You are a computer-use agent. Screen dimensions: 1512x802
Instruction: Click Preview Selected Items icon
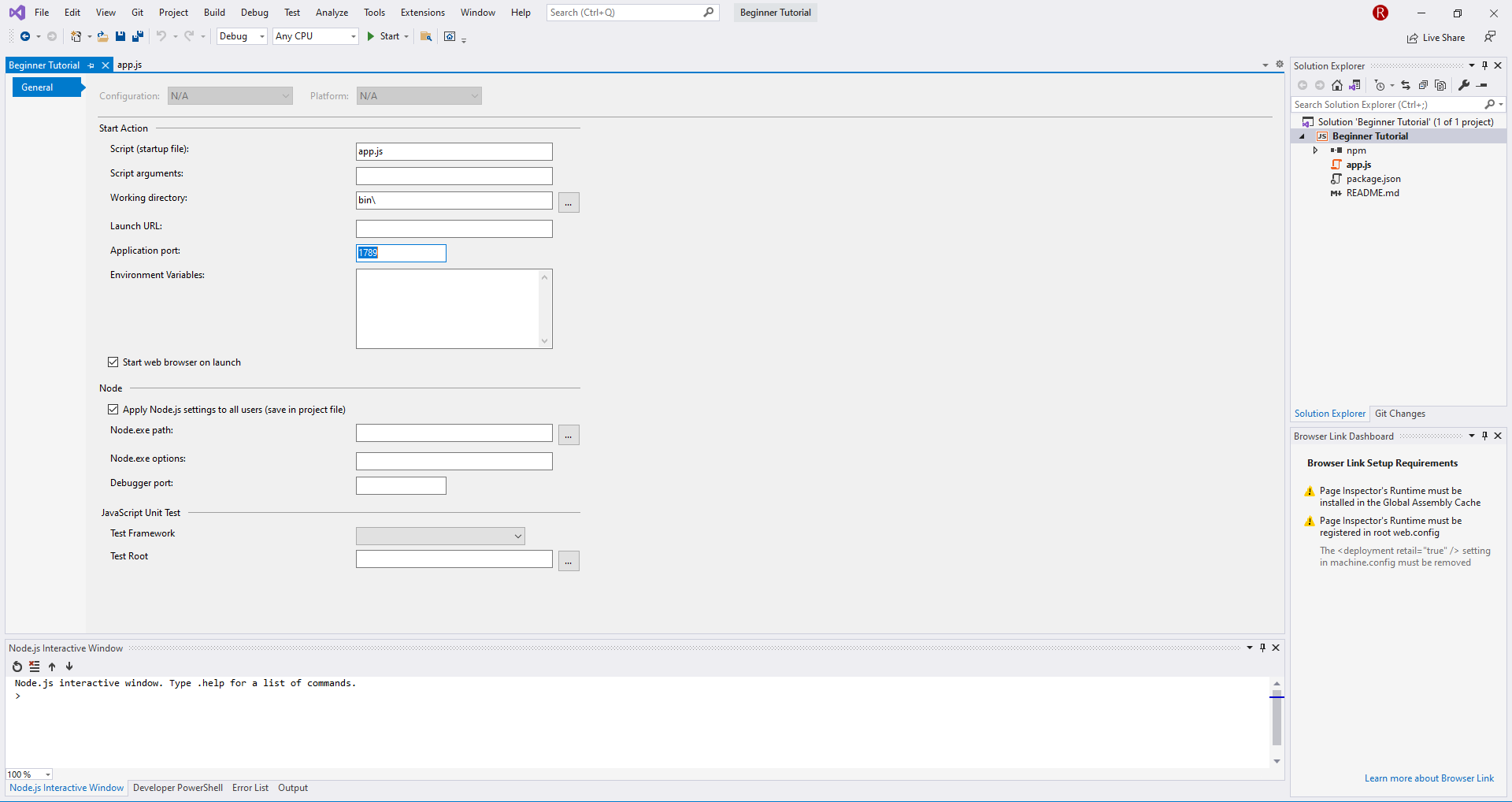(1482, 85)
